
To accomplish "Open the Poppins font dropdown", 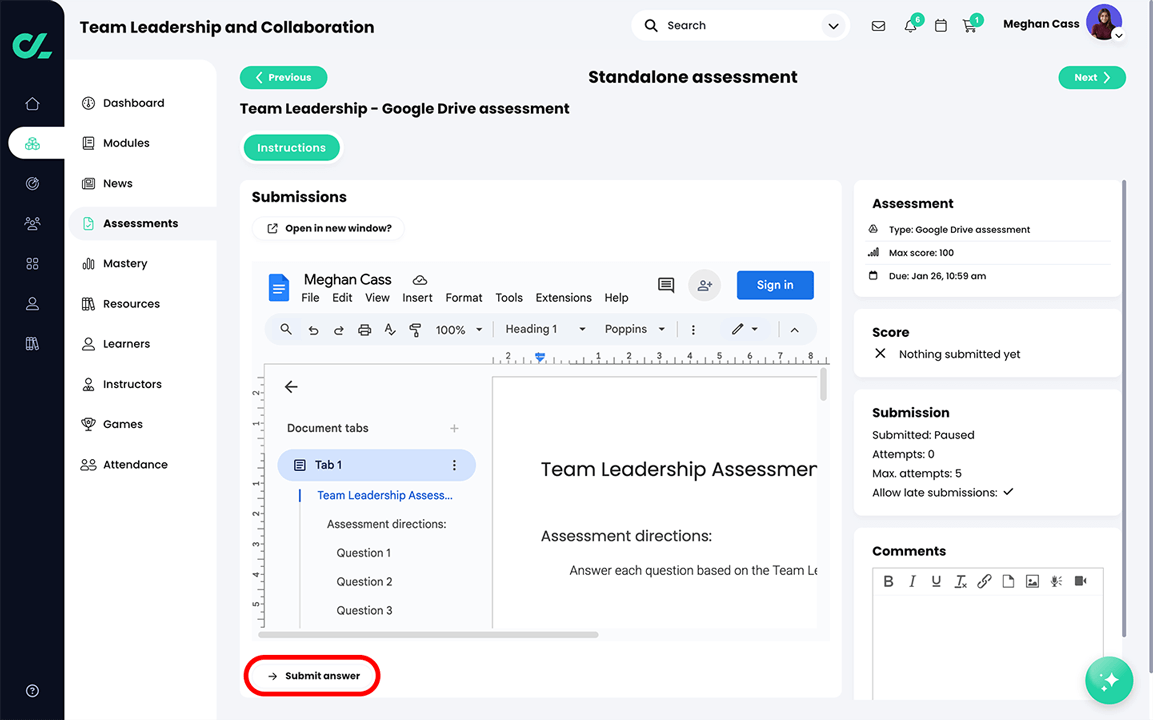I will (x=633, y=329).
